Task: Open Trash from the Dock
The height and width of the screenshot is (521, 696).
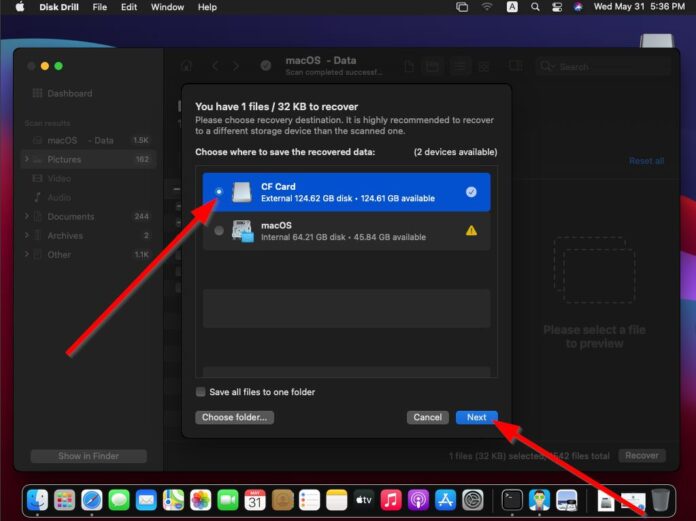Action: coord(660,500)
